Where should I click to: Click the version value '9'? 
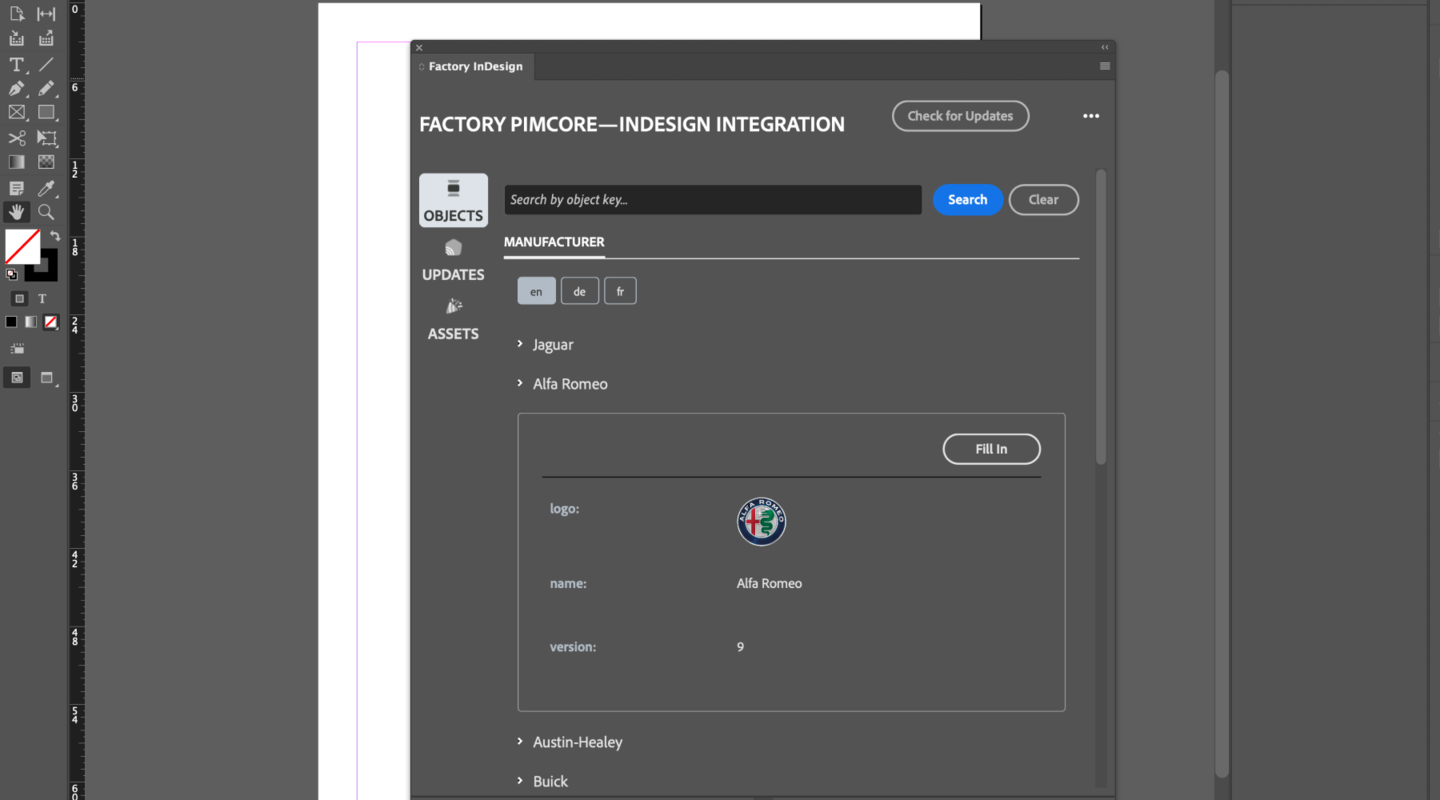[740, 647]
